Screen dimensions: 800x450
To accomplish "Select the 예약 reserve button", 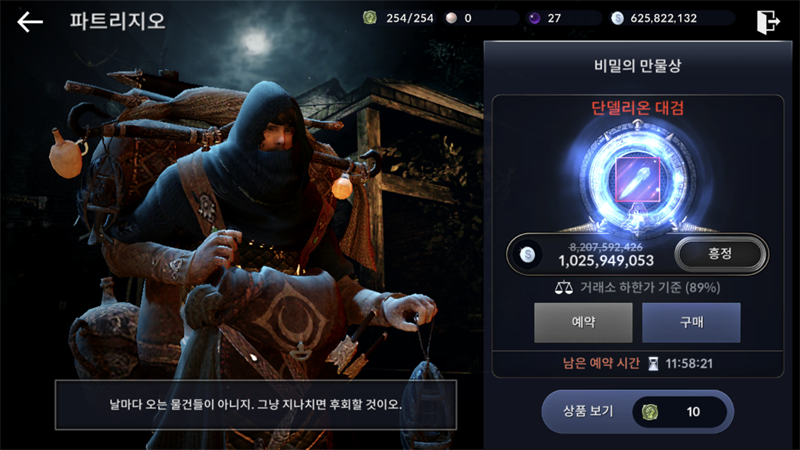I will click(x=583, y=322).
